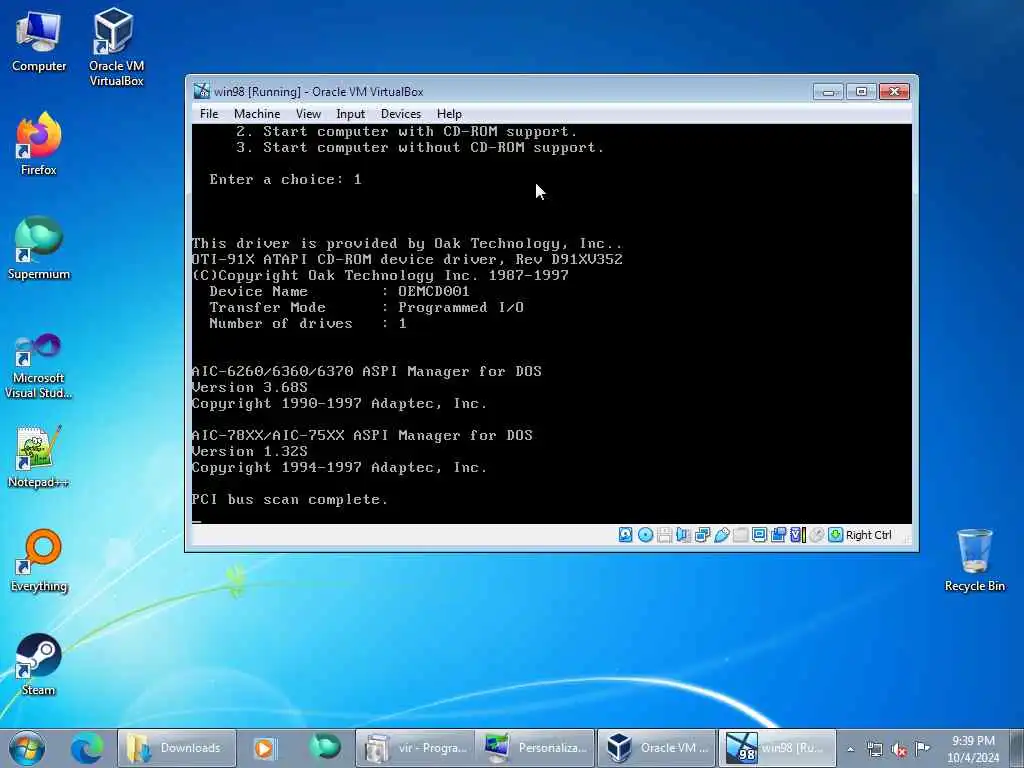
Task: Select the Firefox desktop shortcut
Action: pos(39,144)
